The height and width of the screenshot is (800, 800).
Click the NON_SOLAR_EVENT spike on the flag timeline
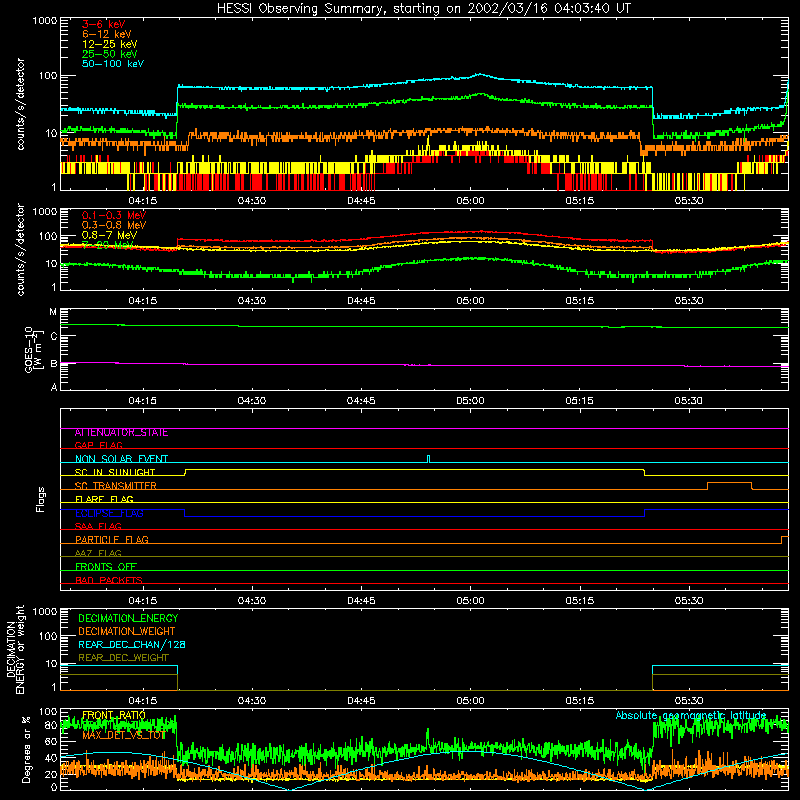point(429,459)
